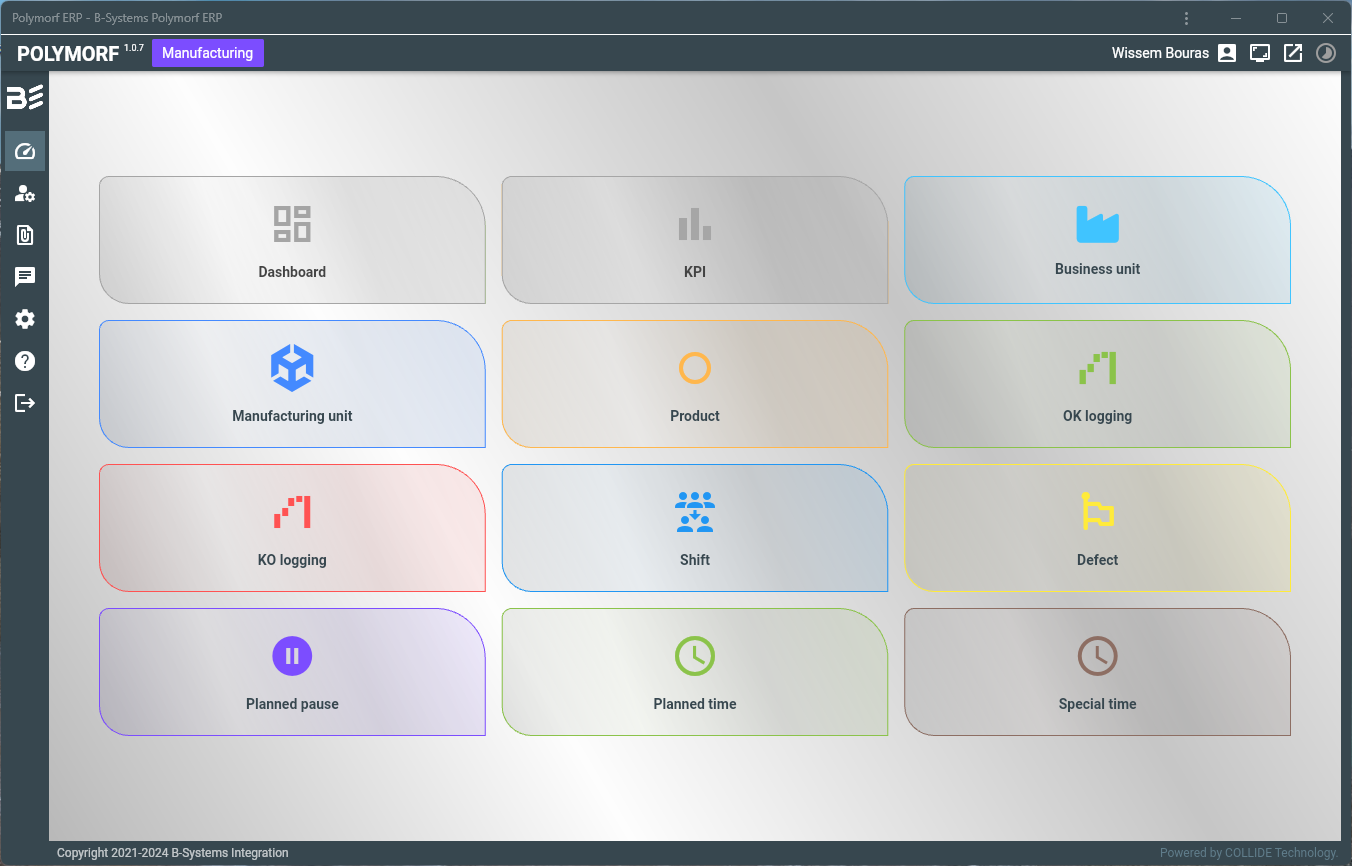
Task: Open the documents attachment sidebar icon
Action: tap(25, 236)
